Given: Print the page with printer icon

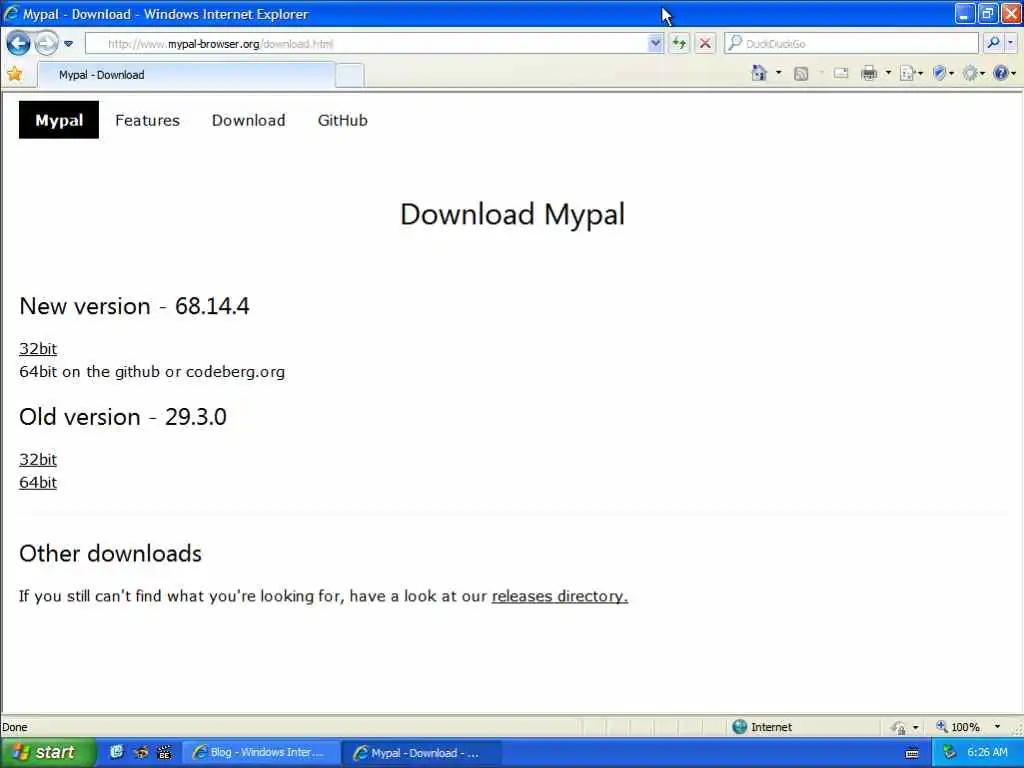Looking at the screenshot, I should (869, 74).
